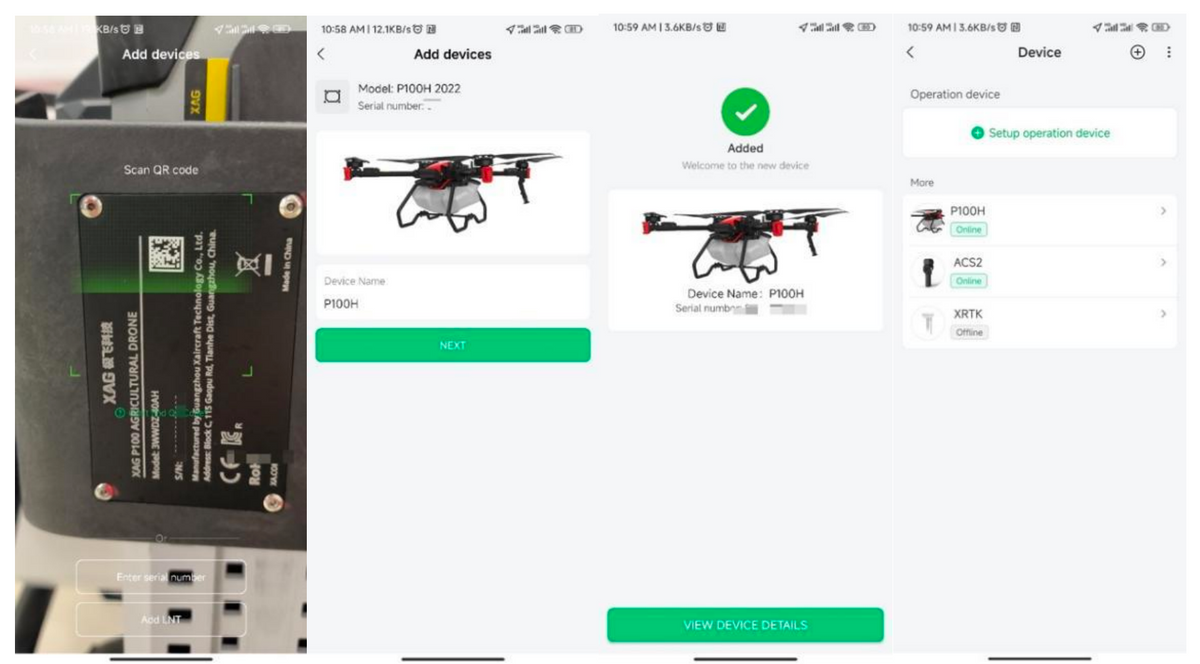Expand the ACS2 device row chevron

pyautogui.click(x=1163, y=262)
